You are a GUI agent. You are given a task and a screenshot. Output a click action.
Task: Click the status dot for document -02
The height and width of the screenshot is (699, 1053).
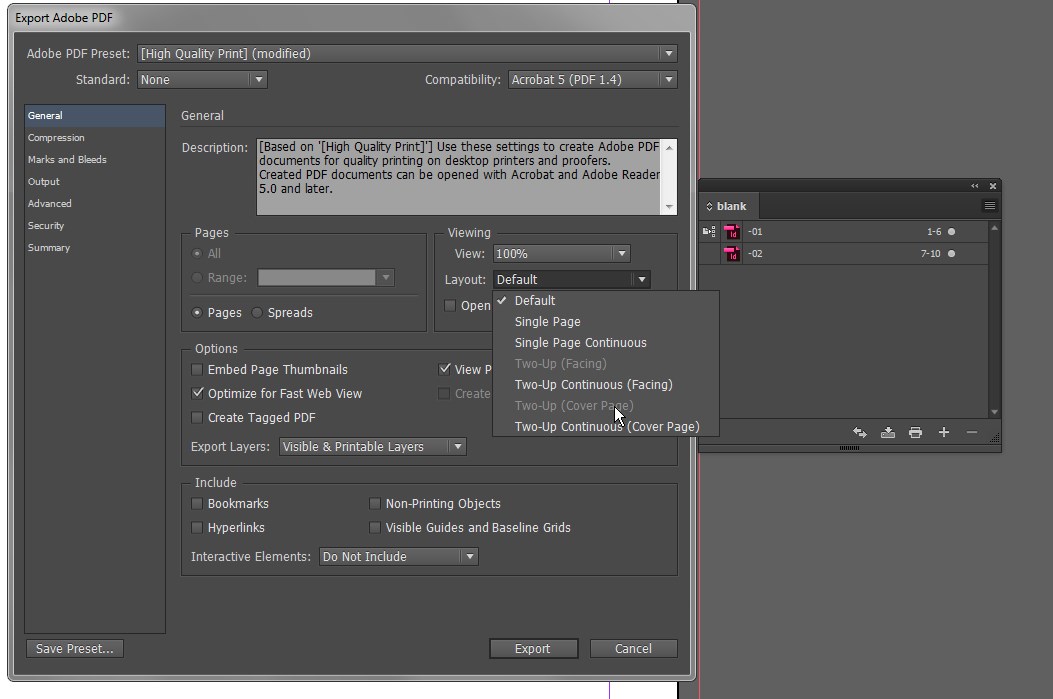coord(952,254)
